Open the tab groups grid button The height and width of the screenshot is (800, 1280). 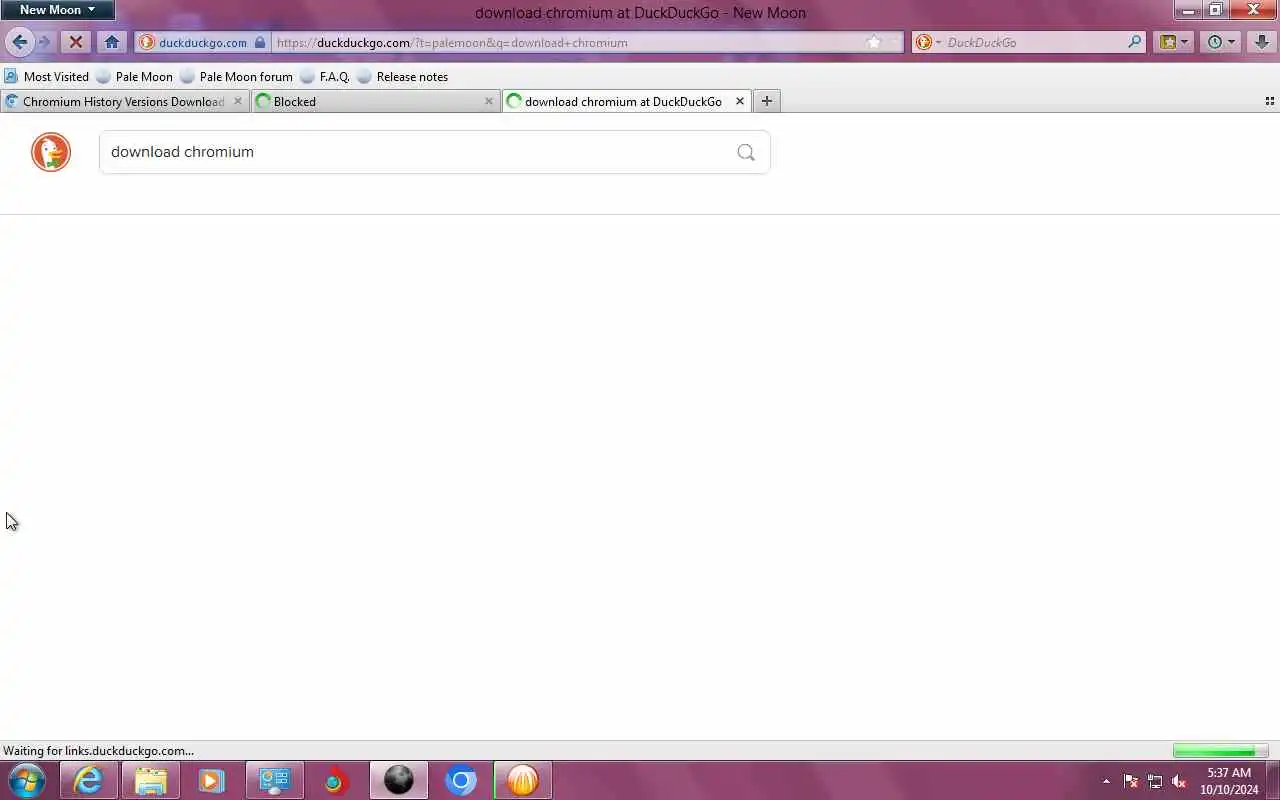pos(1270,101)
